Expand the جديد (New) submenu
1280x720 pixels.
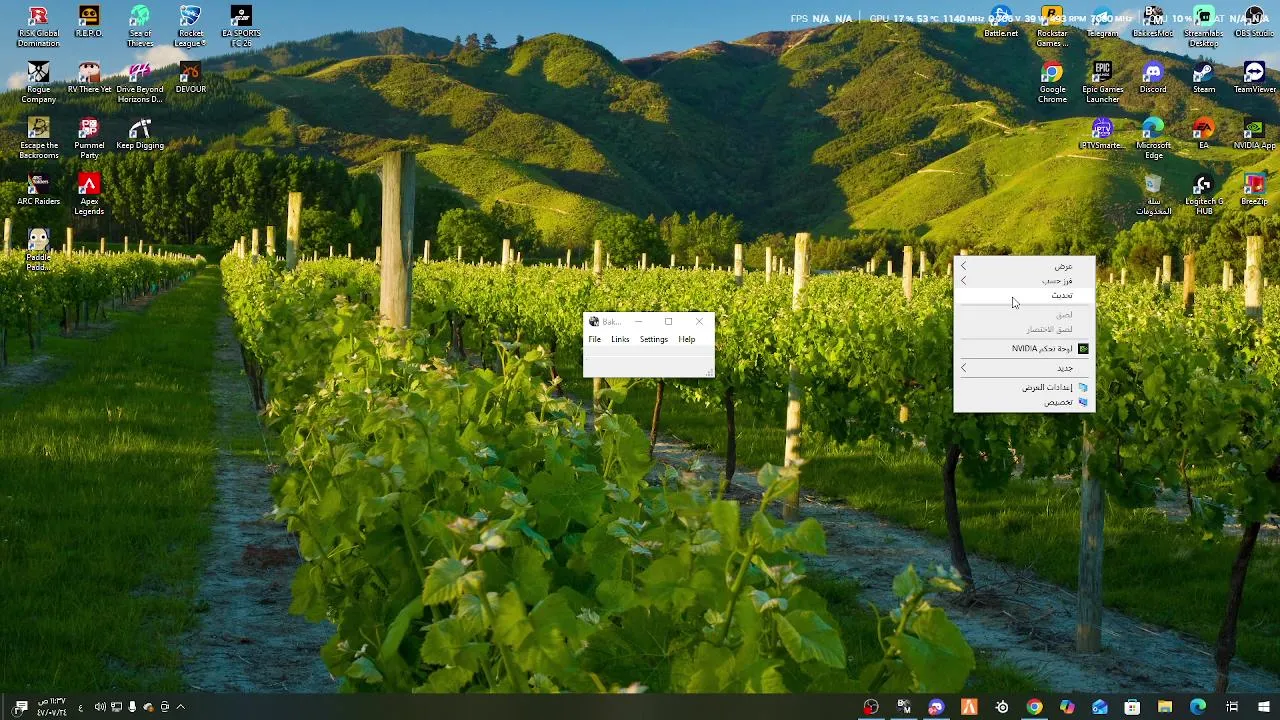tap(1024, 368)
